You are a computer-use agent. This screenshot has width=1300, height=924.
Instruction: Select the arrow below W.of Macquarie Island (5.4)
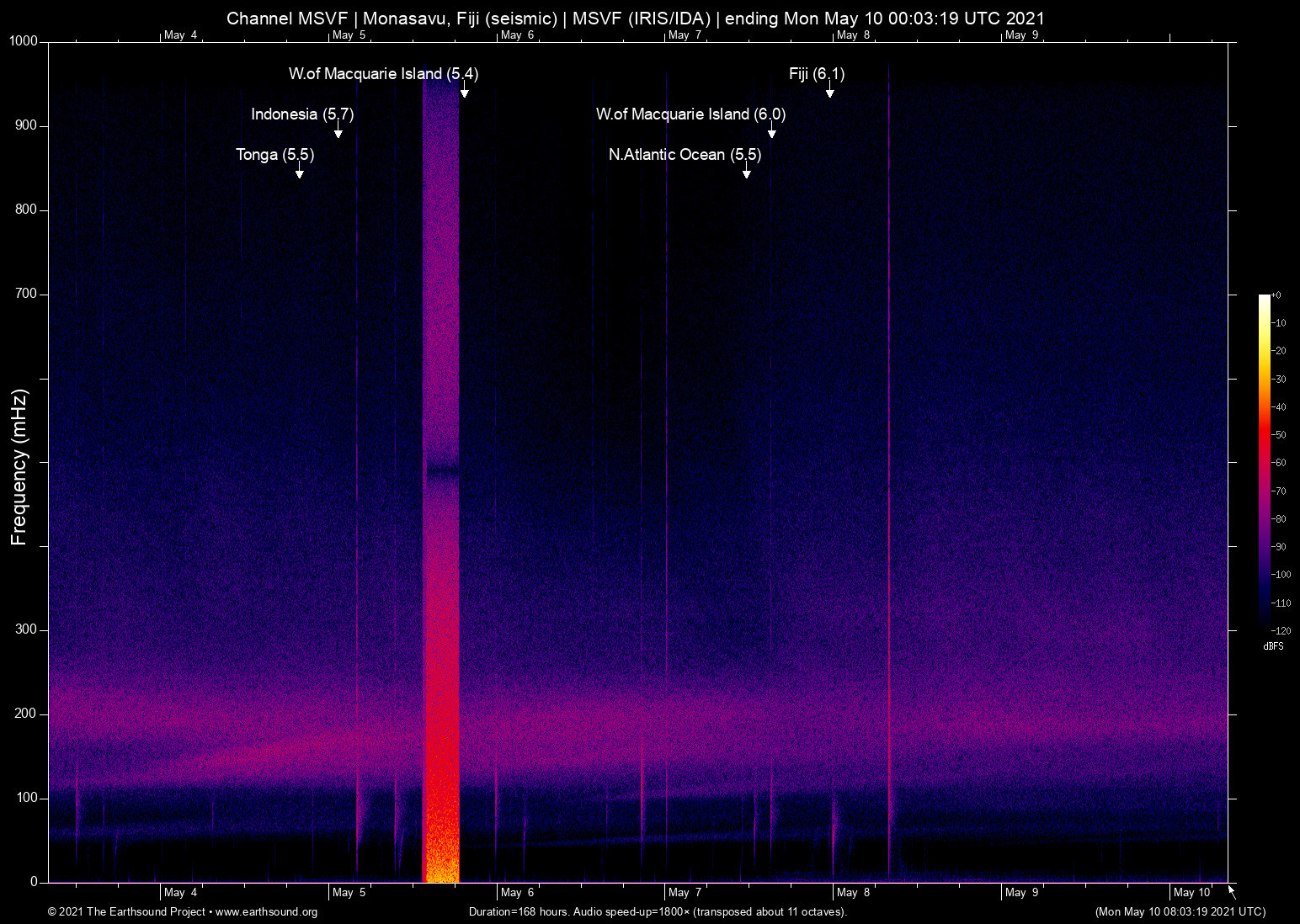pyautogui.click(x=464, y=90)
